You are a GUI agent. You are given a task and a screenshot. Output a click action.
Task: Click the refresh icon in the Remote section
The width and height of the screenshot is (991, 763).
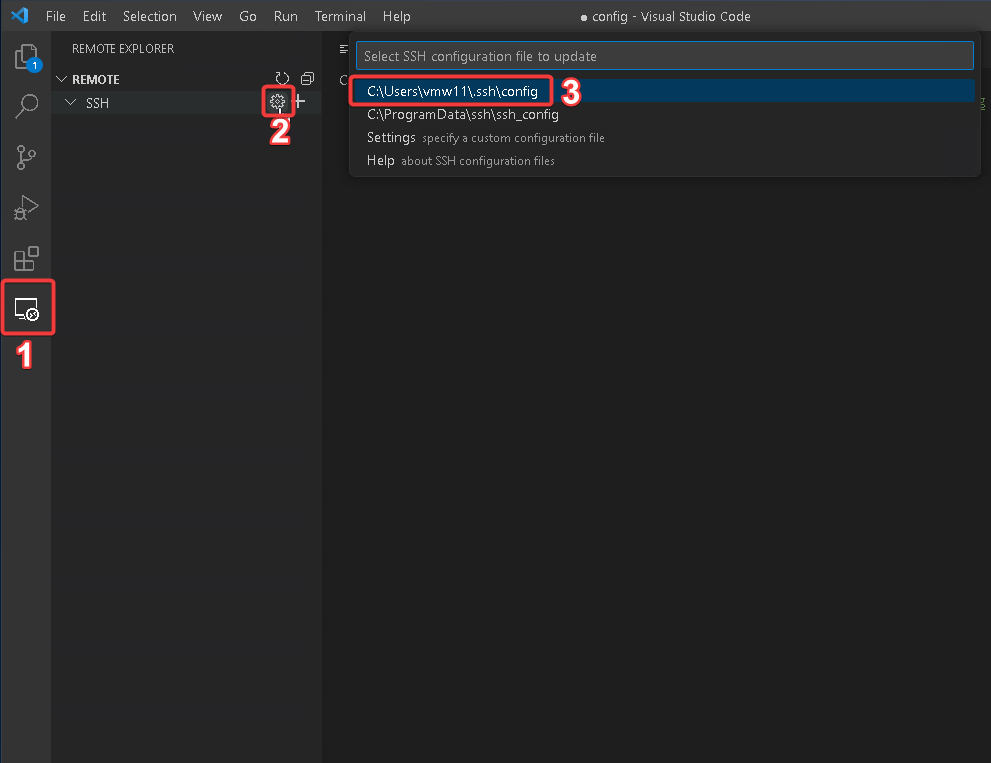[x=283, y=78]
